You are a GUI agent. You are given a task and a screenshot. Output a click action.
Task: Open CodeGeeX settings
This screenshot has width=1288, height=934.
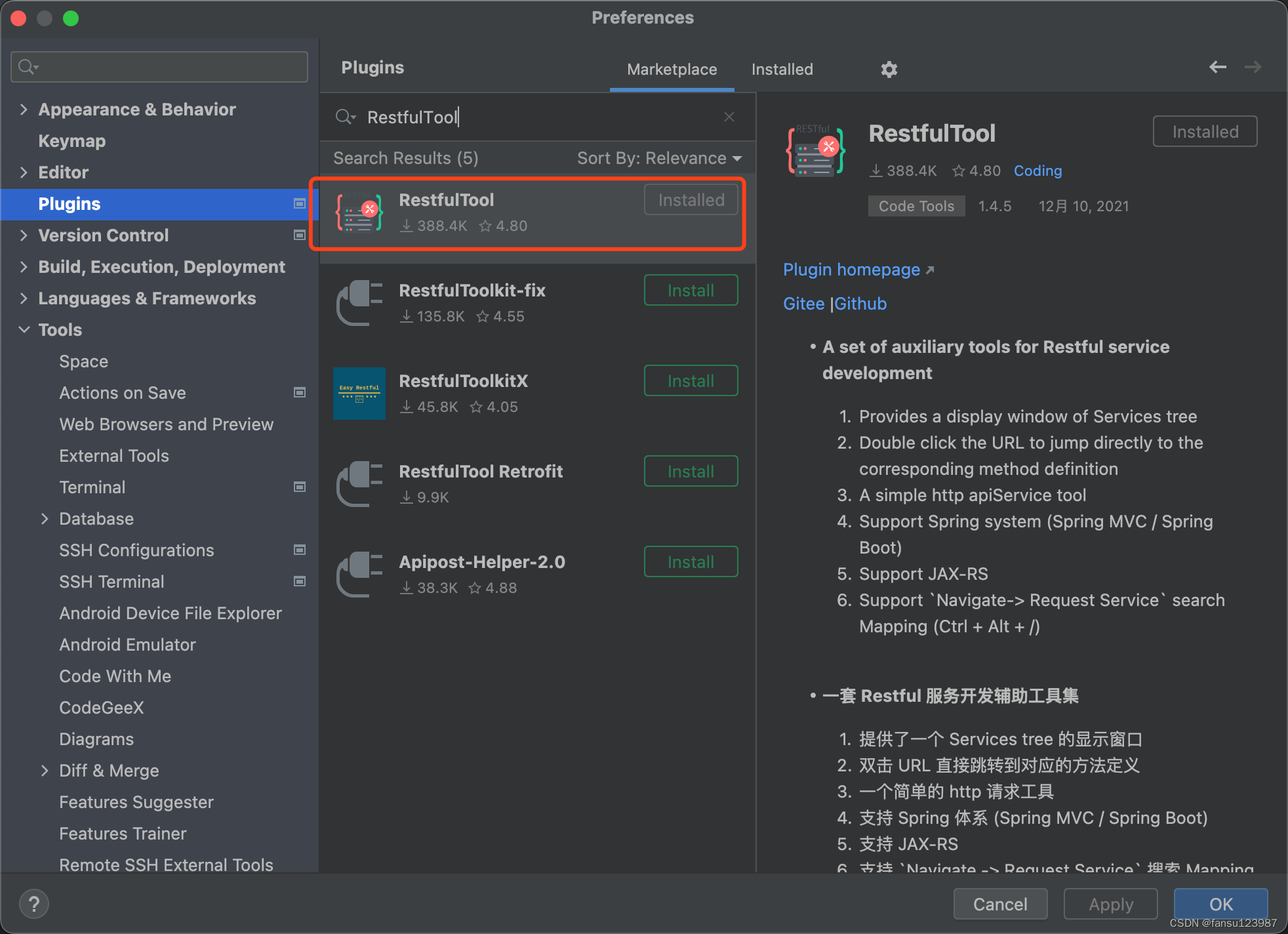click(x=101, y=707)
